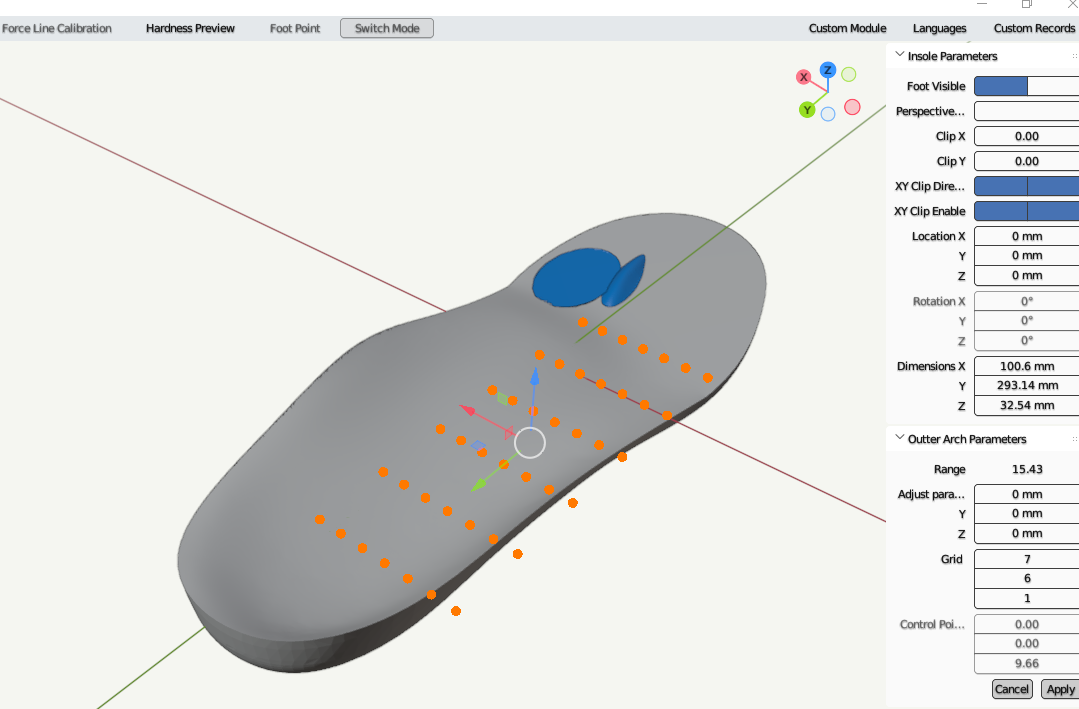The image size is (1079, 709).
Task: Click the Clip X value slider
Action: point(1025,136)
